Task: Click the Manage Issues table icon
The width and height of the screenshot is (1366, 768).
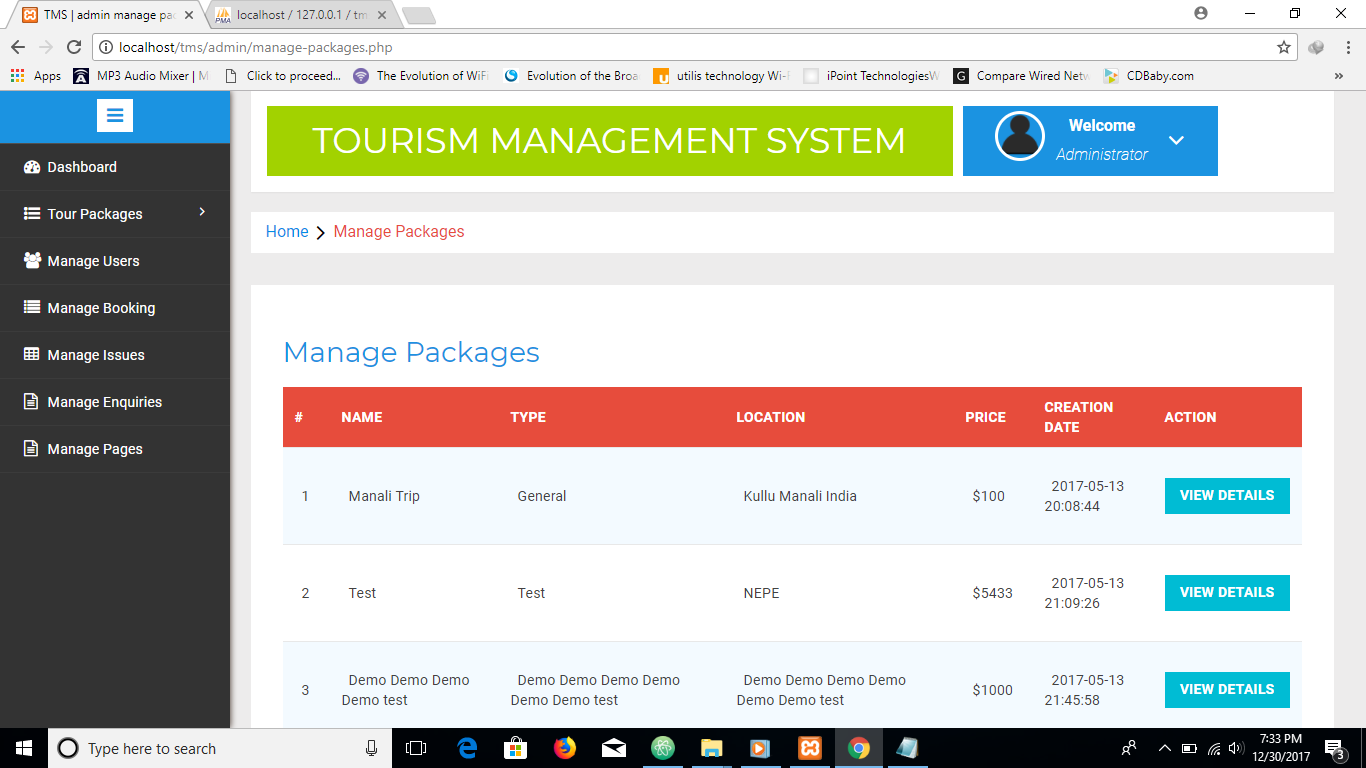Action: pos(32,354)
